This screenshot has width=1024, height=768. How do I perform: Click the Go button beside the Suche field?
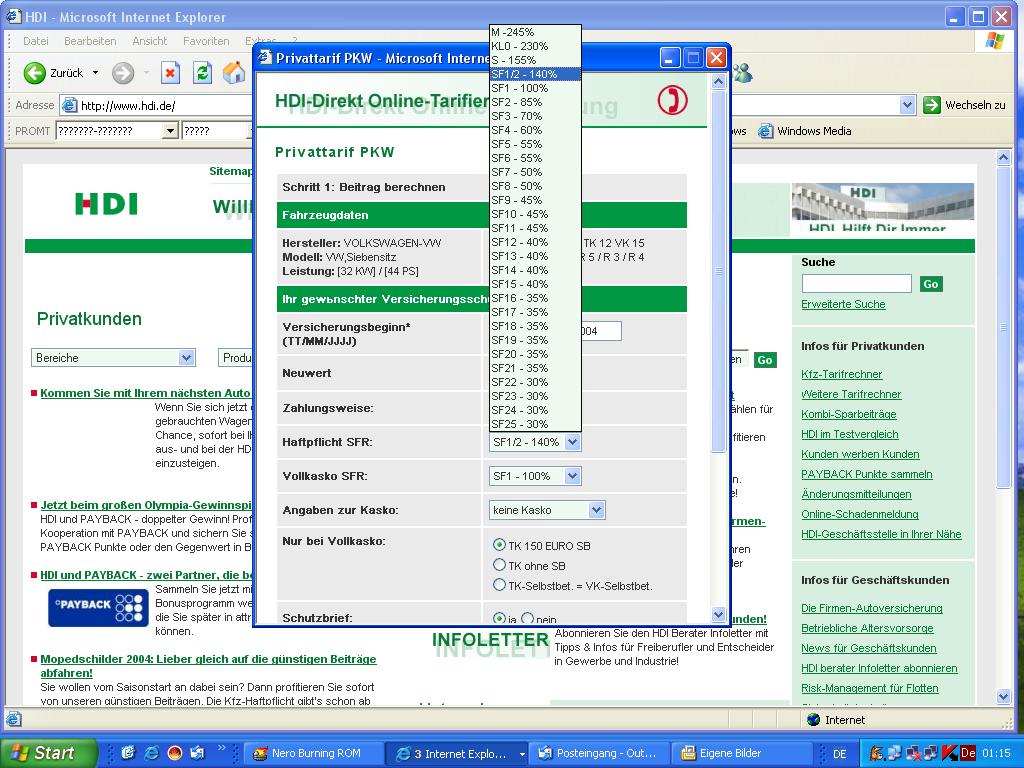931,284
